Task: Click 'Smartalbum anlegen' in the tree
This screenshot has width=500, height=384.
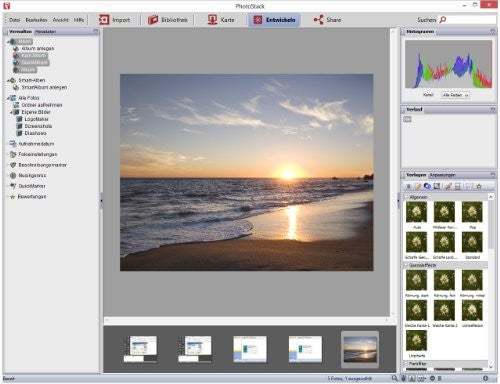Action: pos(44,87)
